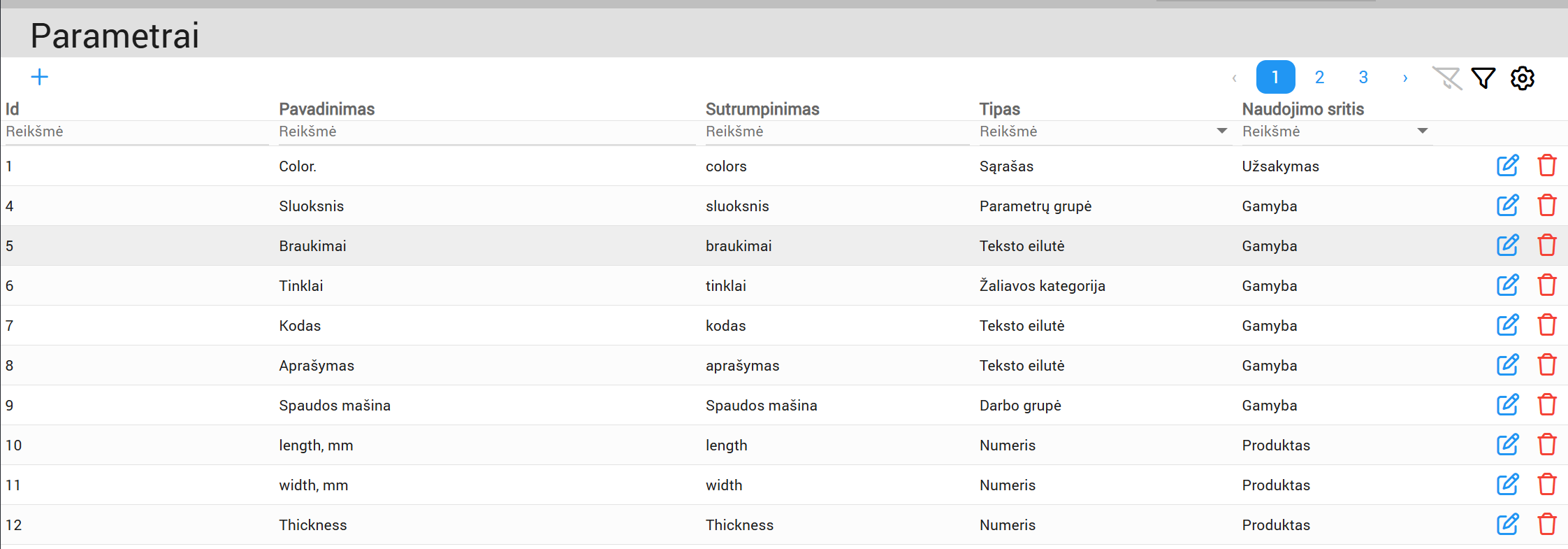Edit the Color. parameter row

coord(1507,166)
